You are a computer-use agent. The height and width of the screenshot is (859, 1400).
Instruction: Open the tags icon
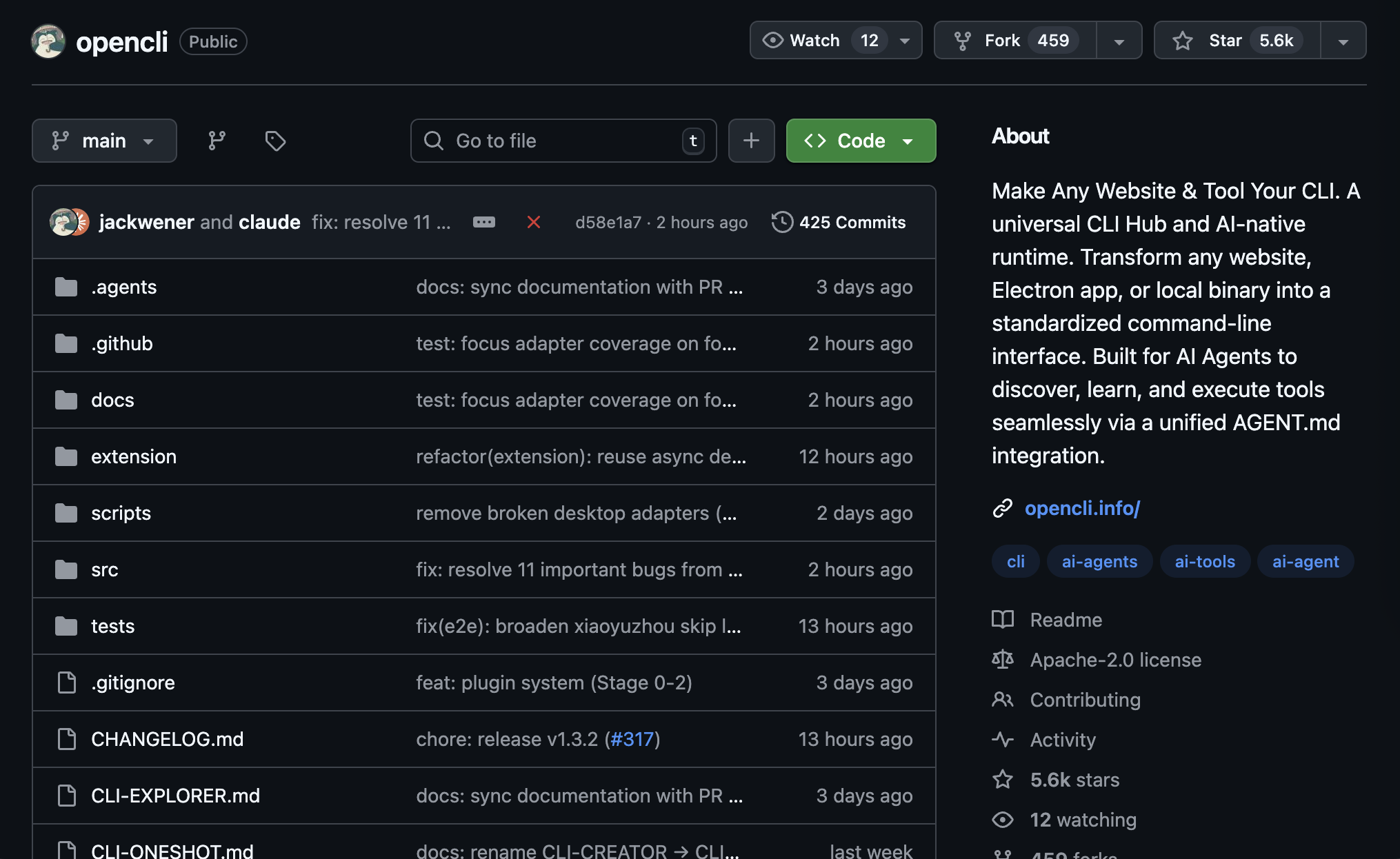tap(275, 141)
